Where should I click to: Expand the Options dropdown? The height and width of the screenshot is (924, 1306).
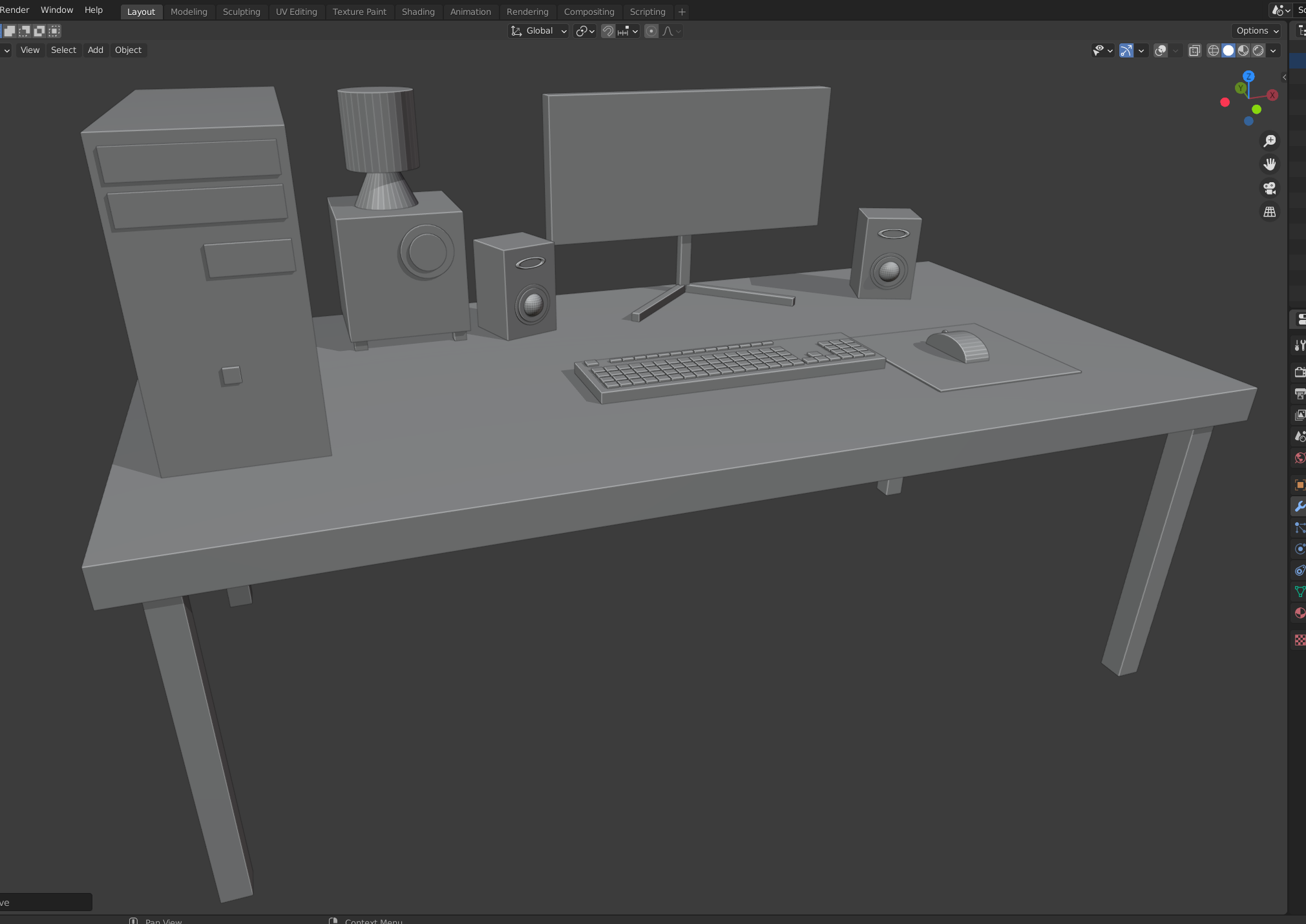tap(1257, 31)
